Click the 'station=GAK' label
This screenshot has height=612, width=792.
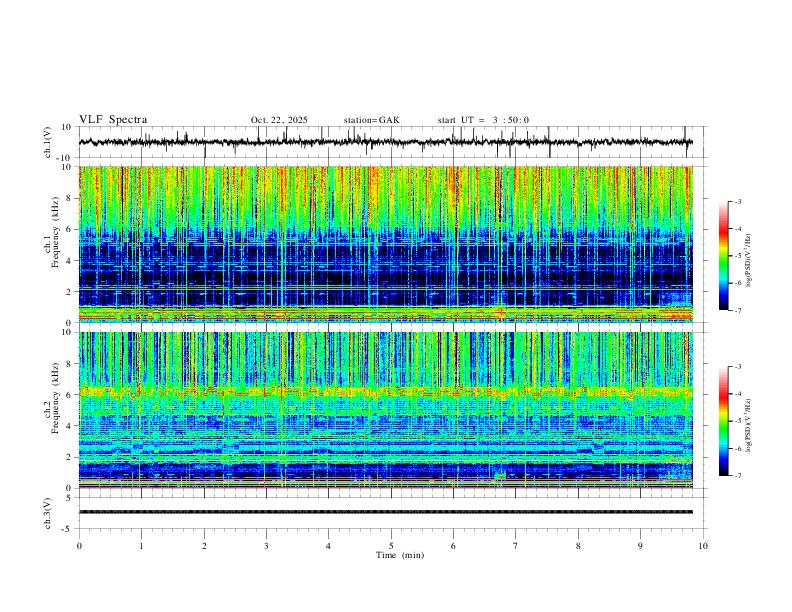(x=371, y=120)
